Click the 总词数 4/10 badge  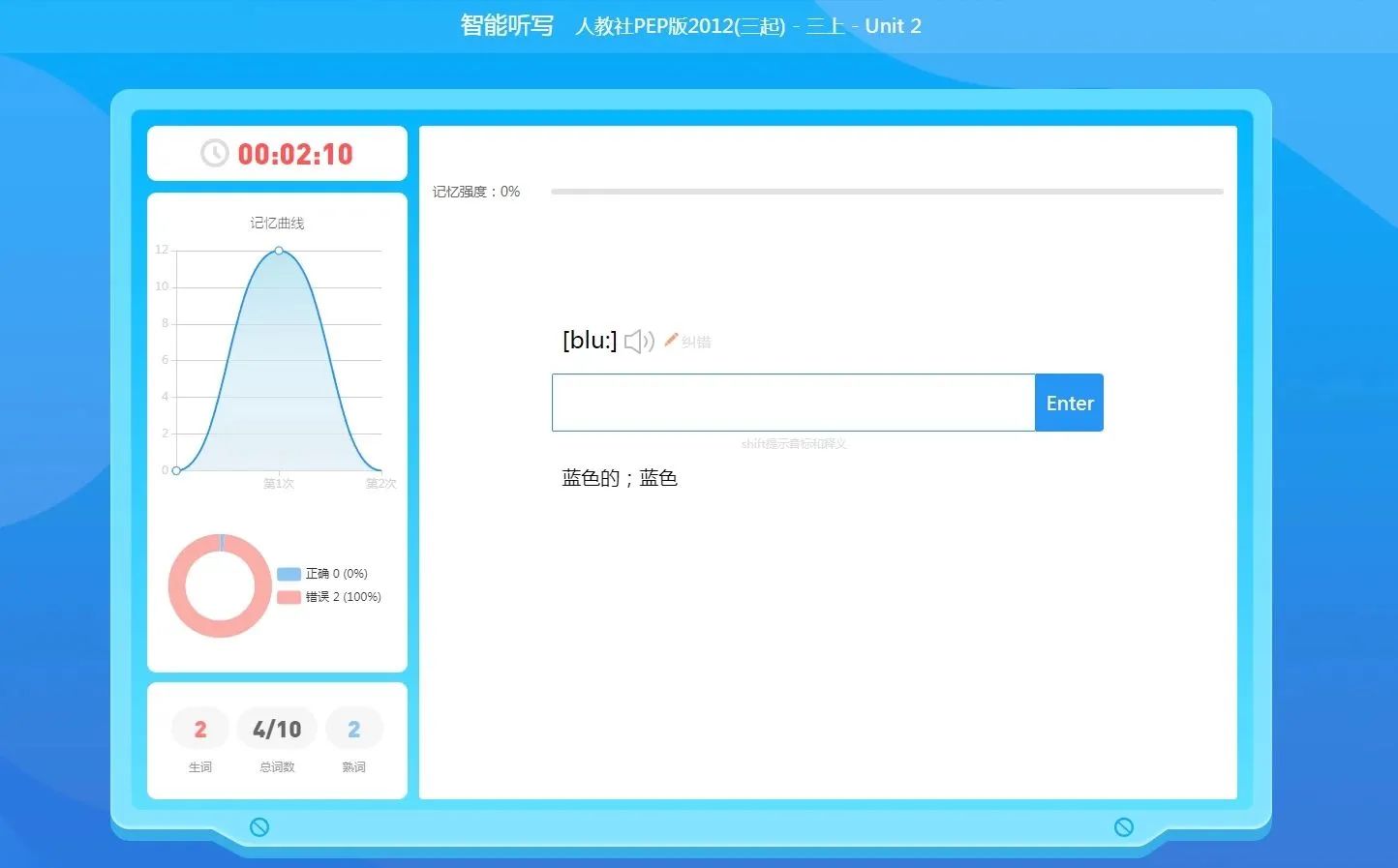[x=277, y=729]
